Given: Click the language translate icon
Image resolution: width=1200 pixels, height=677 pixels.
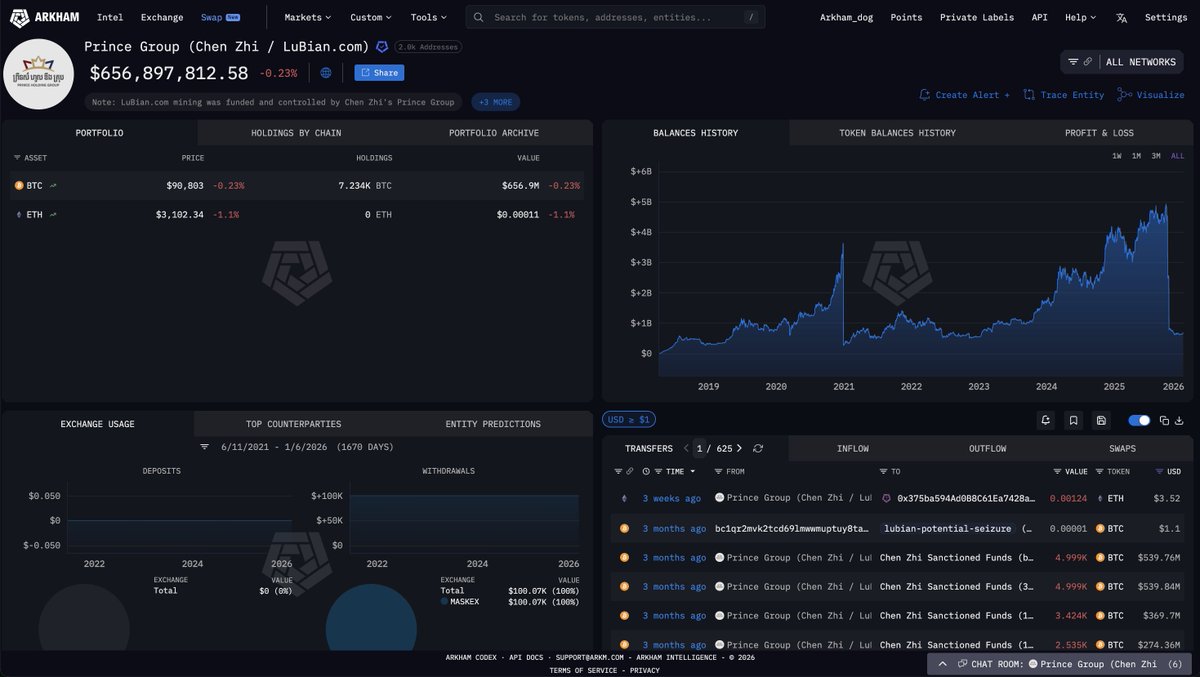Looking at the screenshot, I should click(1121, 17).
